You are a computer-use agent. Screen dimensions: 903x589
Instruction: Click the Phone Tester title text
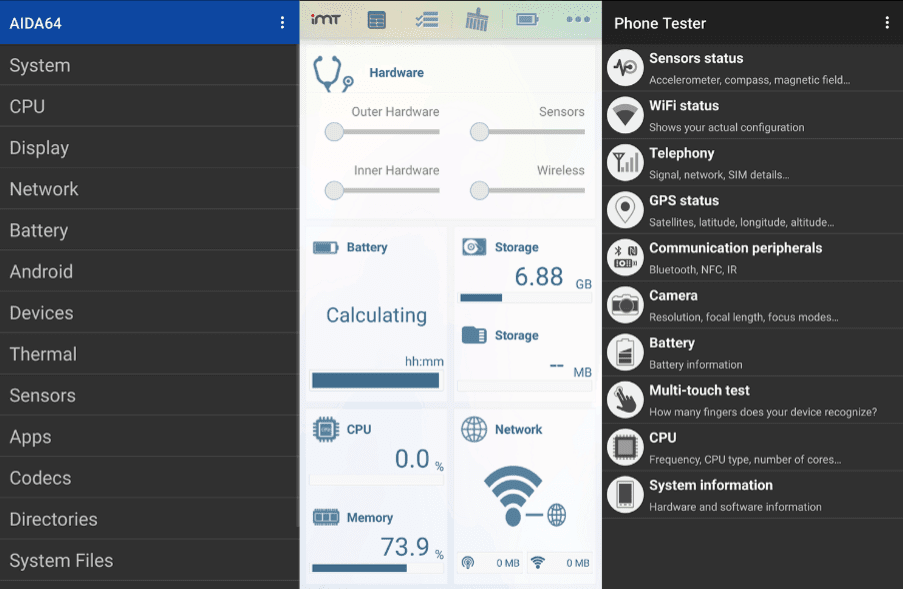[x=659, y=23]
